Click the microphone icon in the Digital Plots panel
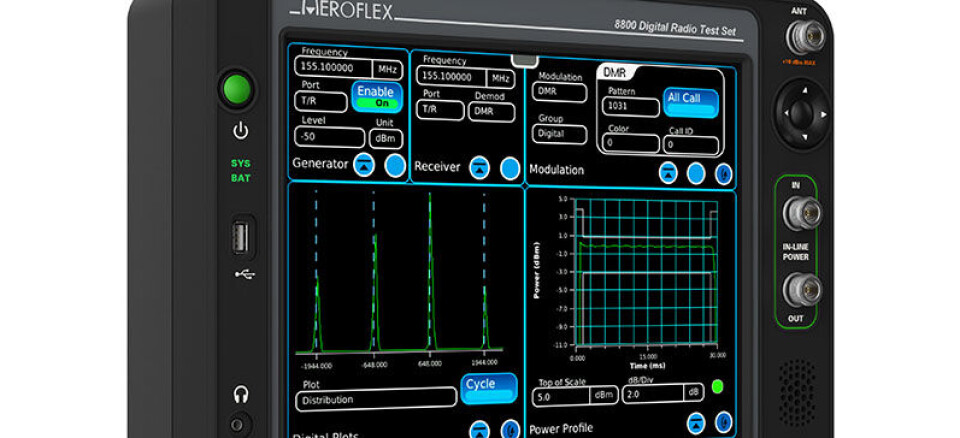960x438 pixels. pyautogui.click(x=510, y=430)
